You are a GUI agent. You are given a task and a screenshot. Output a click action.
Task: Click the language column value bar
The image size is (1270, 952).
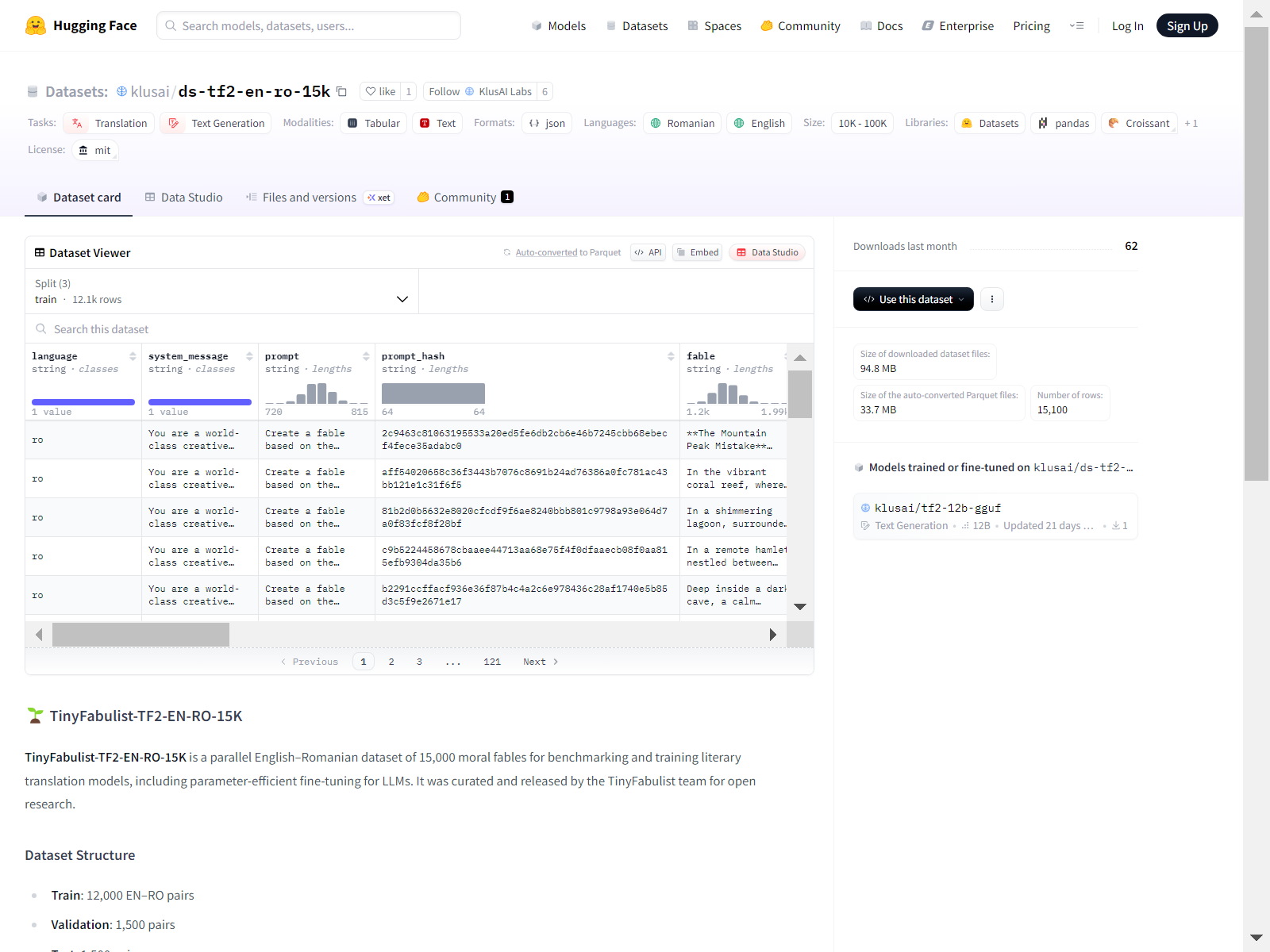click(x=83, y=402)
